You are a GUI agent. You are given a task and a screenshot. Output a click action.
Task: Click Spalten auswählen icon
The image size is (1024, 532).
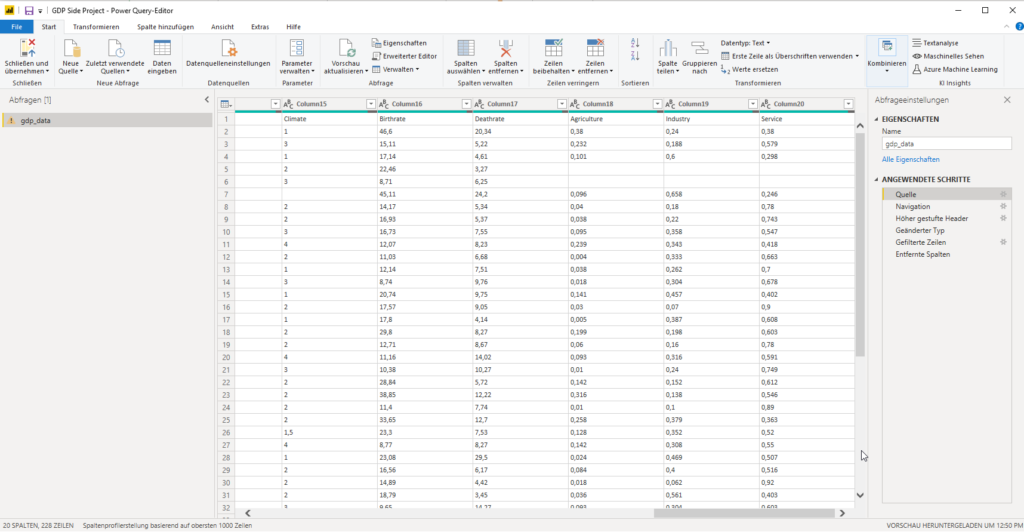click(x=466, y=48)
